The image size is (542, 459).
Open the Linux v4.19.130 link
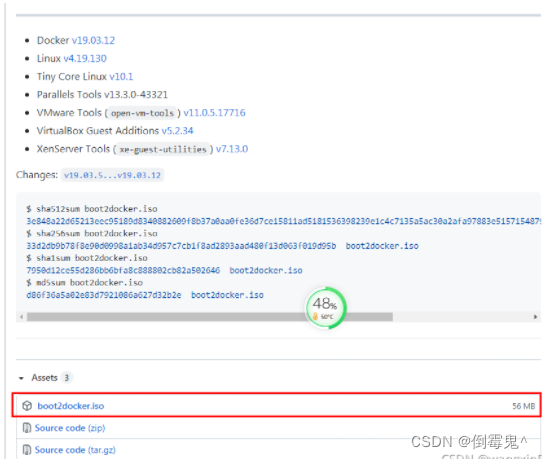[85, 58]
